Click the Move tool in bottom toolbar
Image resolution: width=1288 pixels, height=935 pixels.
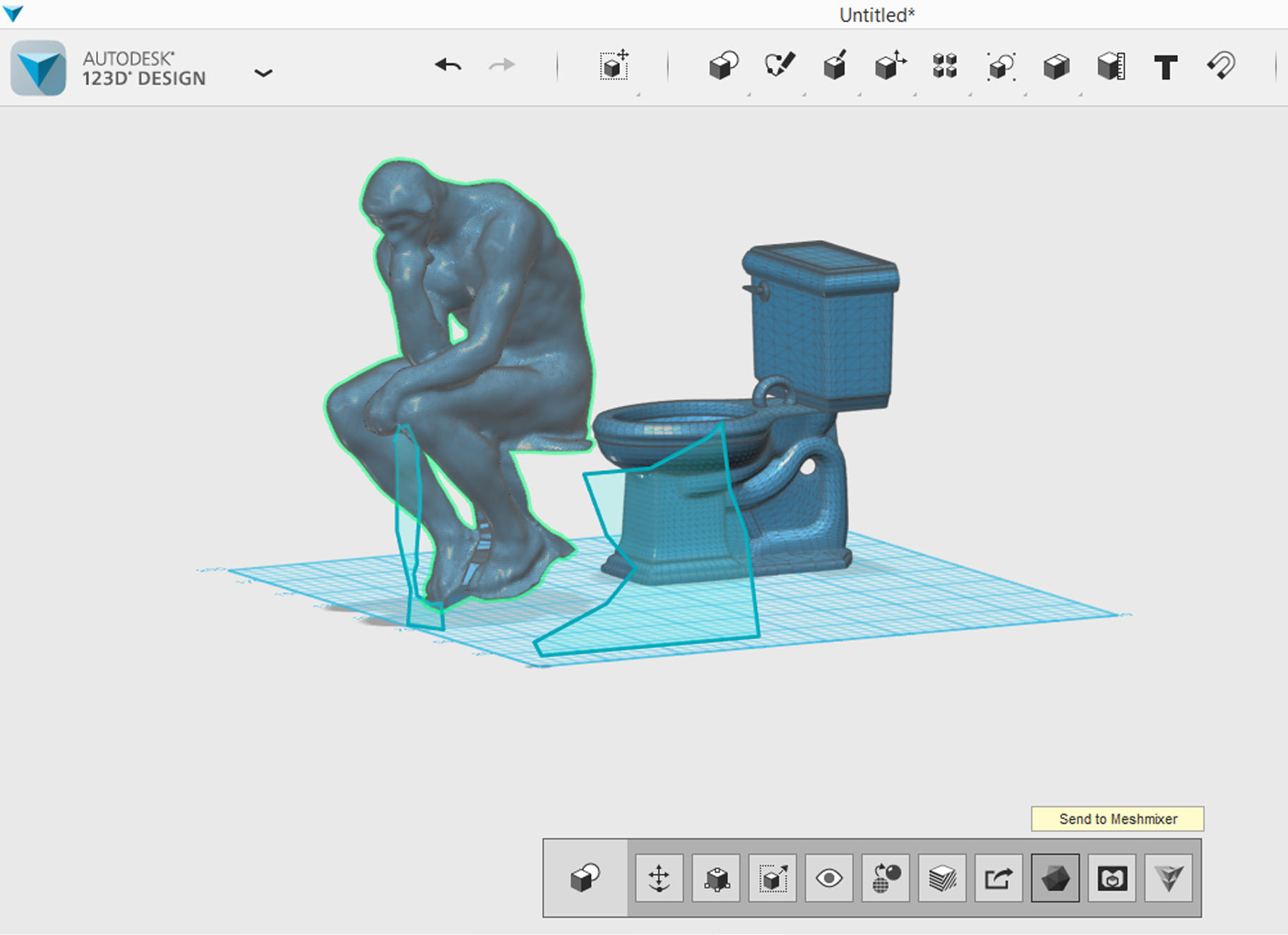[x=659, y=878]
